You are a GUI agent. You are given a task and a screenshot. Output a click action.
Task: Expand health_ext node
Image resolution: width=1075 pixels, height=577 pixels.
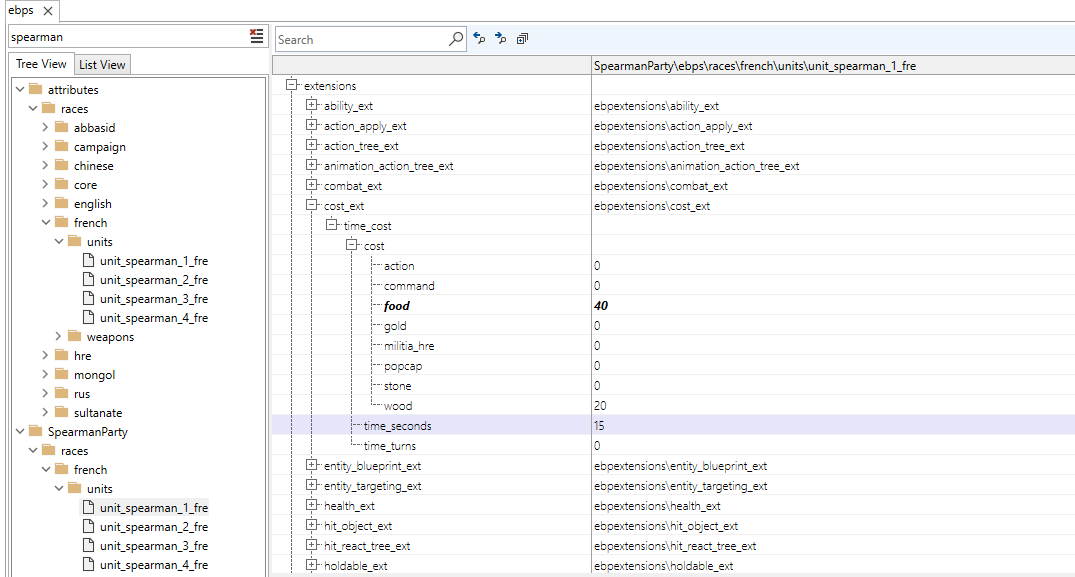312,504
